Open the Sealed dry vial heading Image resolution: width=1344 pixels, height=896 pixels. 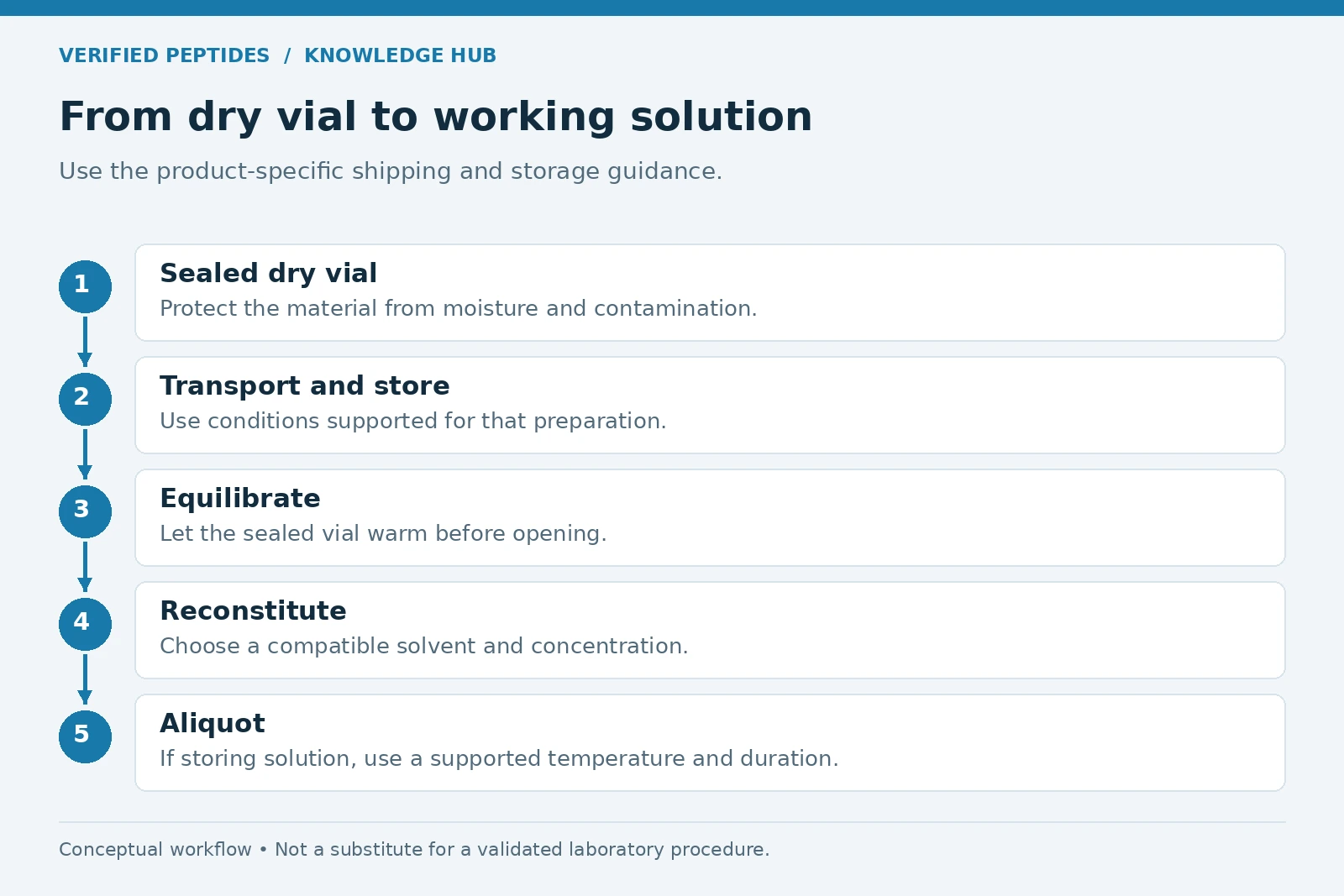pos(268,274)
